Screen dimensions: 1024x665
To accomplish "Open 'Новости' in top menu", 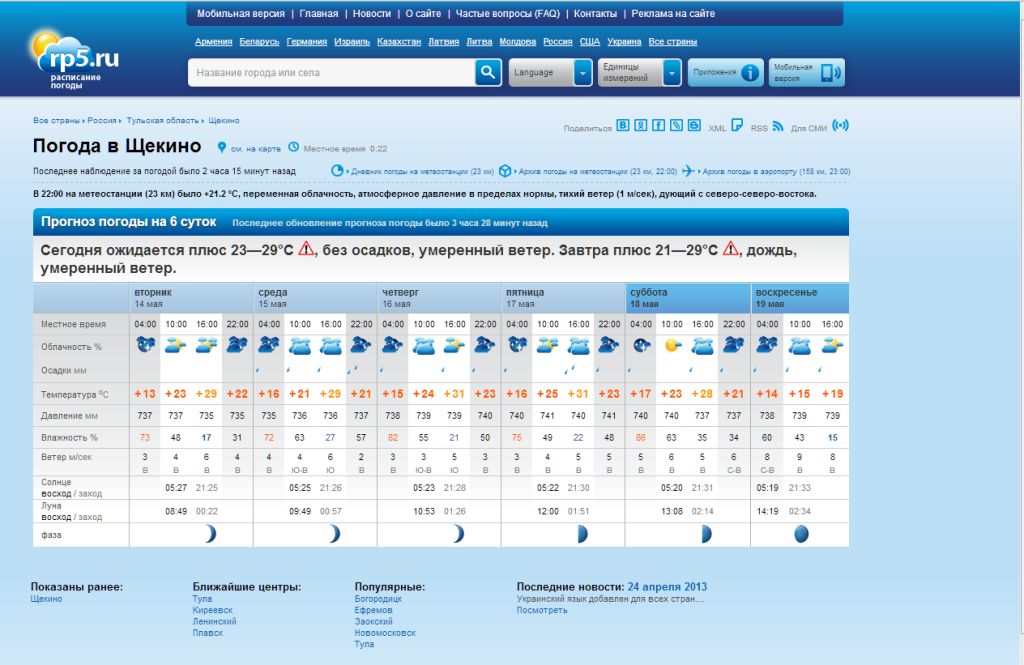I will pyautogui.click(x=372, y=14).
